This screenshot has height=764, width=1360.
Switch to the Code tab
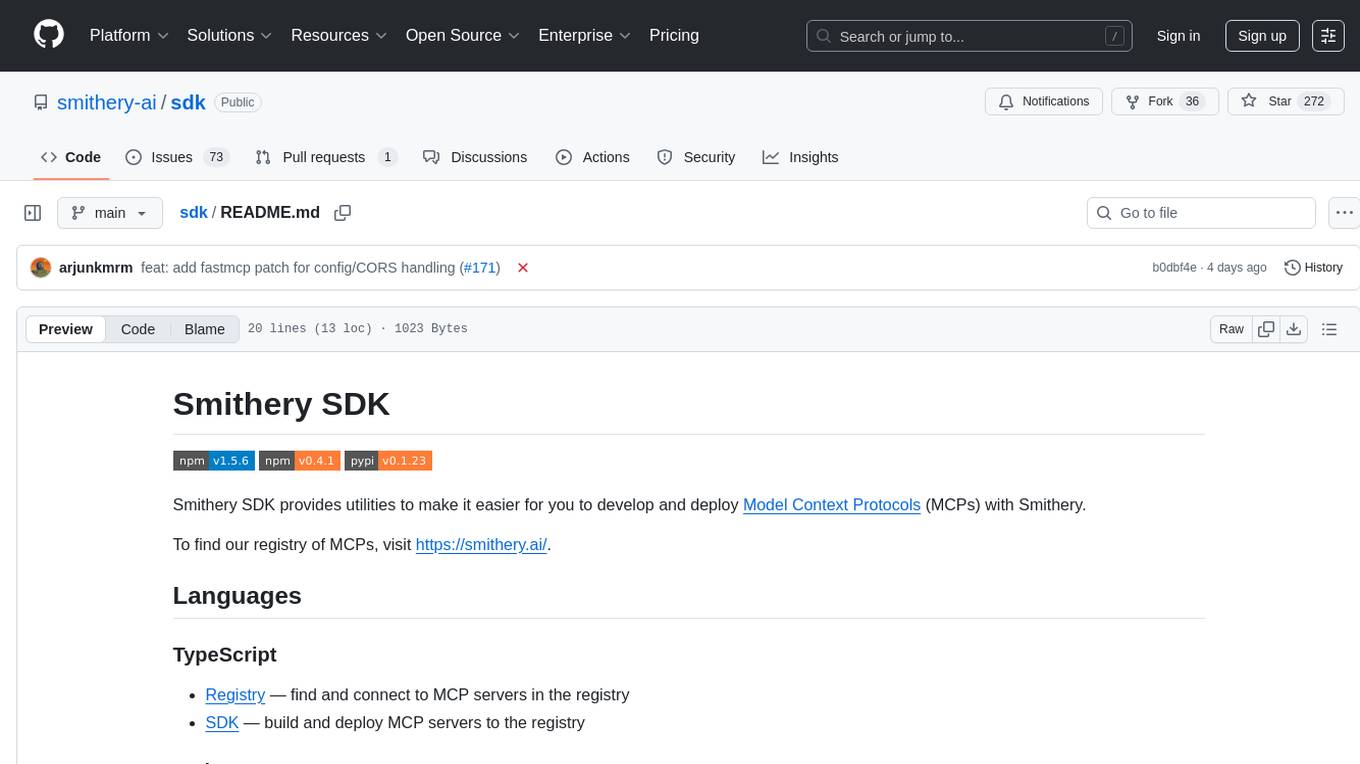(71, 157)
